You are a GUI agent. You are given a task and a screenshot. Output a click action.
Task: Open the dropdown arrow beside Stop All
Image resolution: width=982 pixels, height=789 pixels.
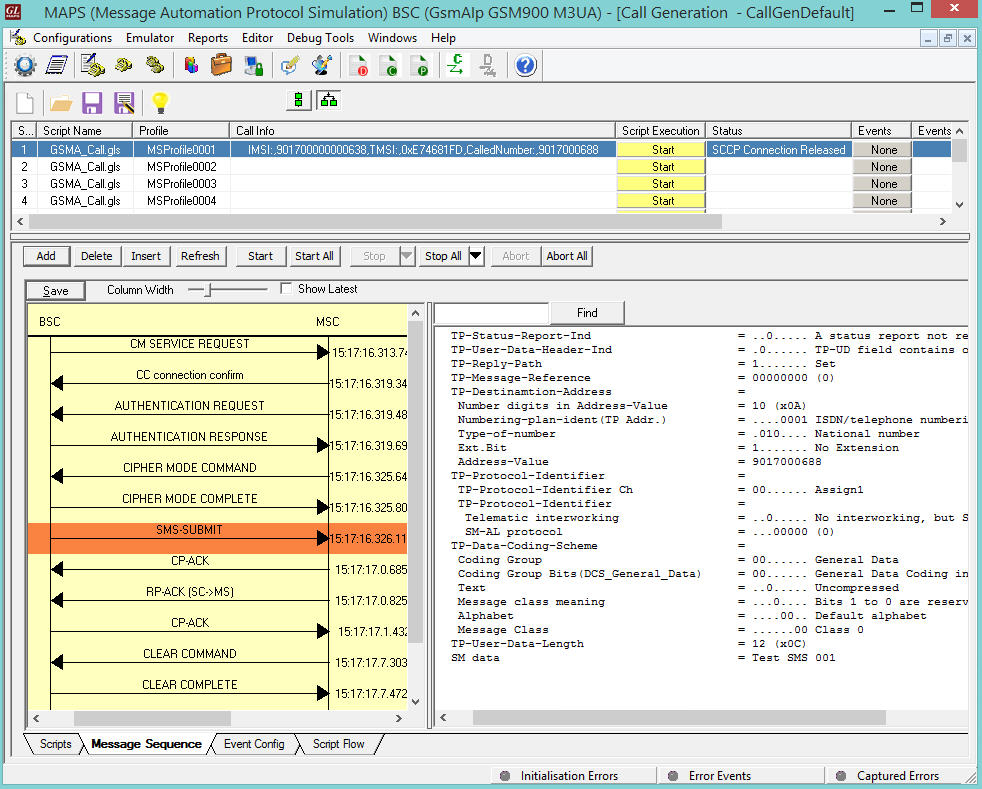point(476,256)
